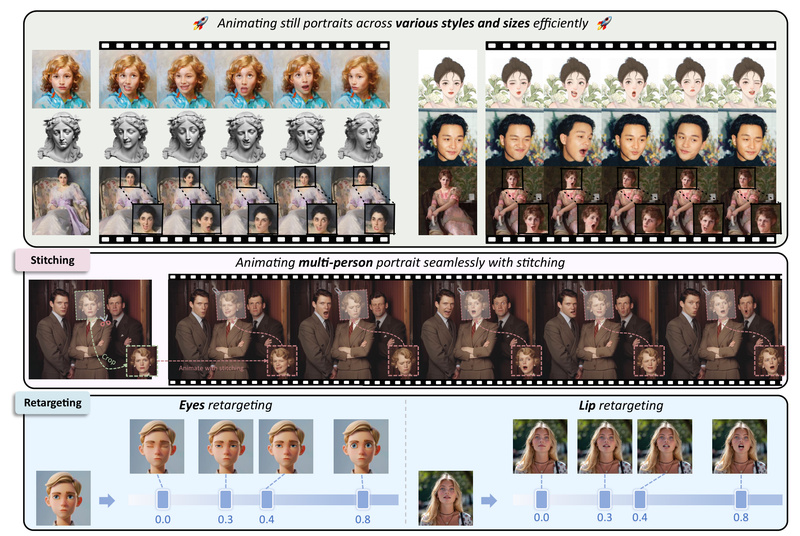800x536 pixels.
Task: Click the 0.4 value under the Lip slider
Action: [640, 518]
